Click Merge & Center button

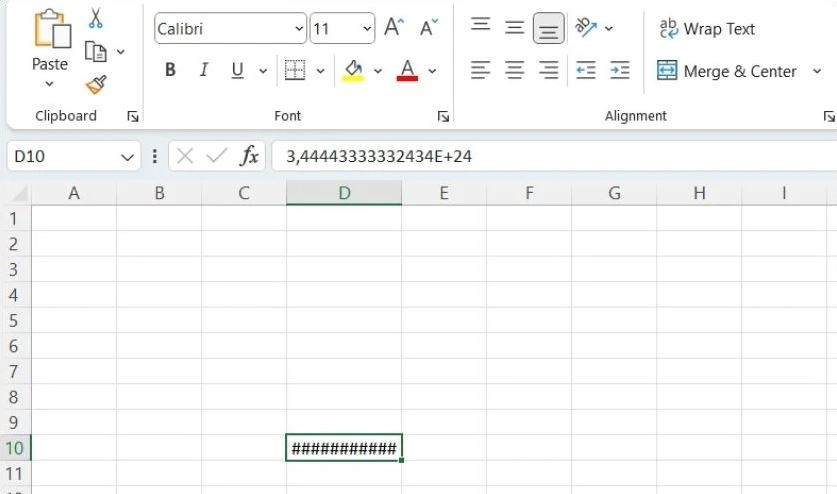[727, 71]
